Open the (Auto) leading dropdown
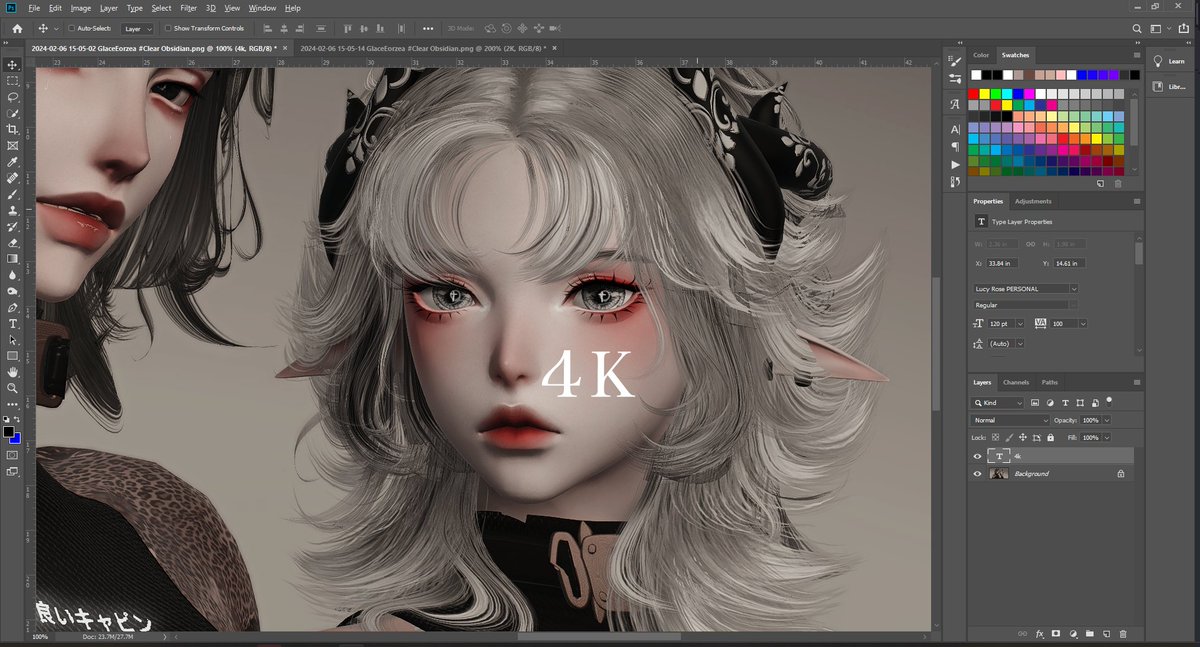This screenshot has height=647, width=1200. (x=1020, y=344)
